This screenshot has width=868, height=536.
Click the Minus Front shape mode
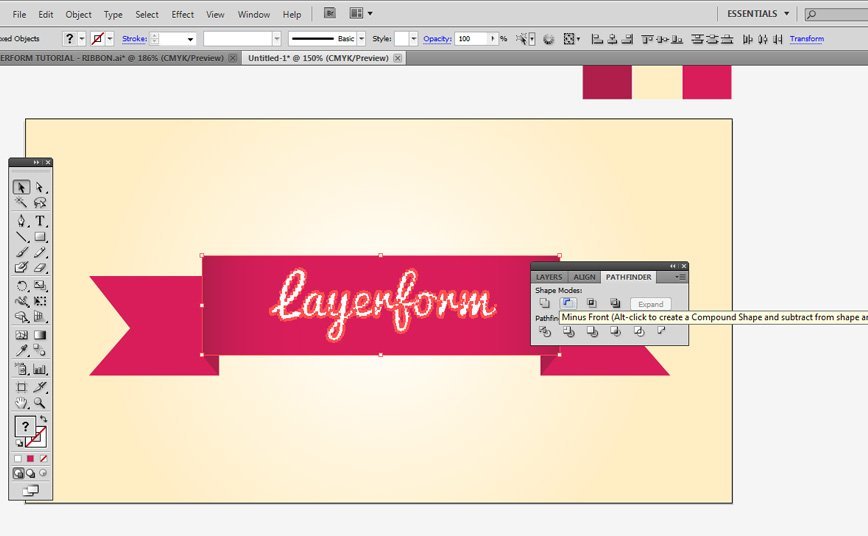point(568,303)
